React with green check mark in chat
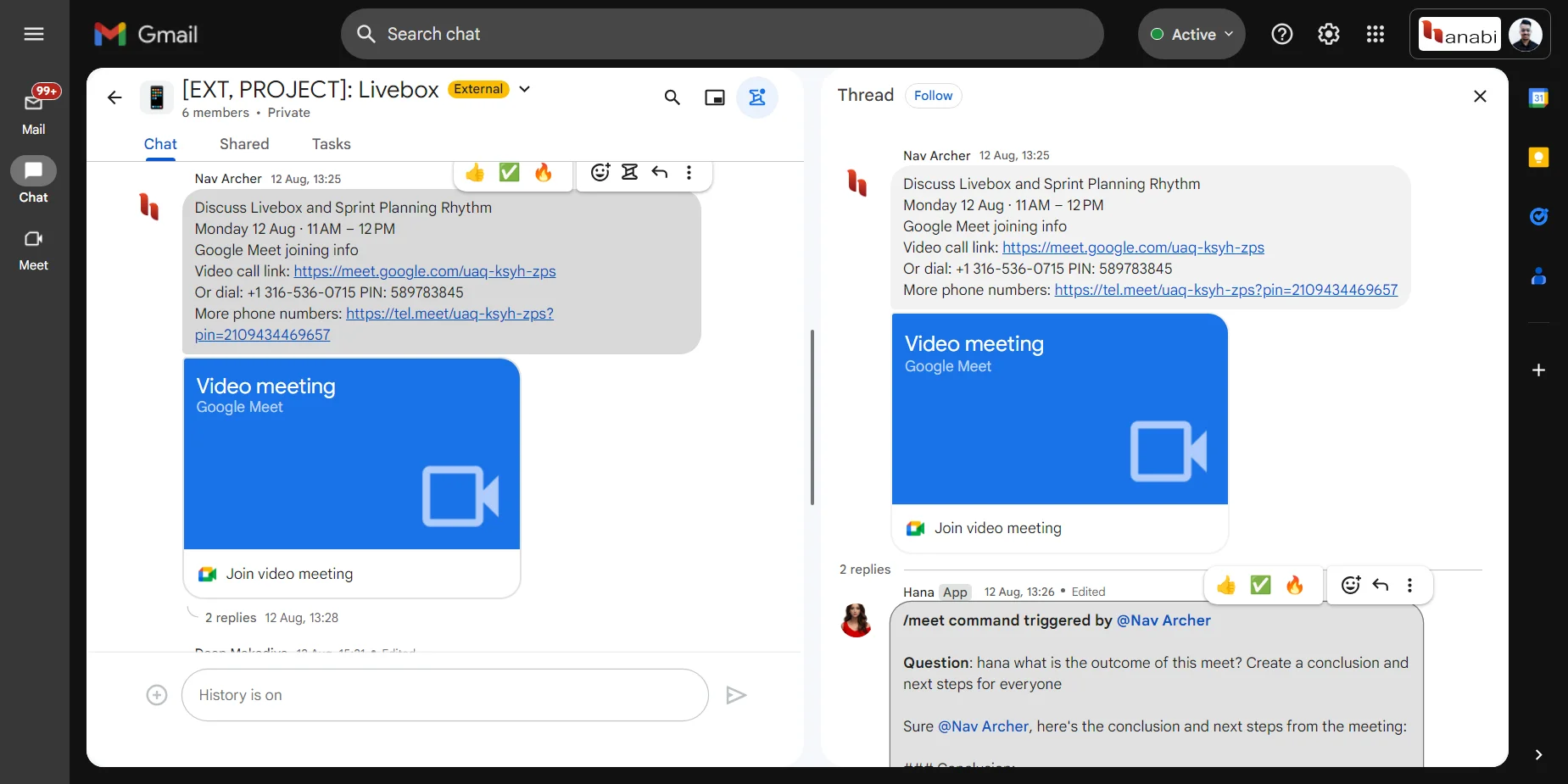 point(509,173)
